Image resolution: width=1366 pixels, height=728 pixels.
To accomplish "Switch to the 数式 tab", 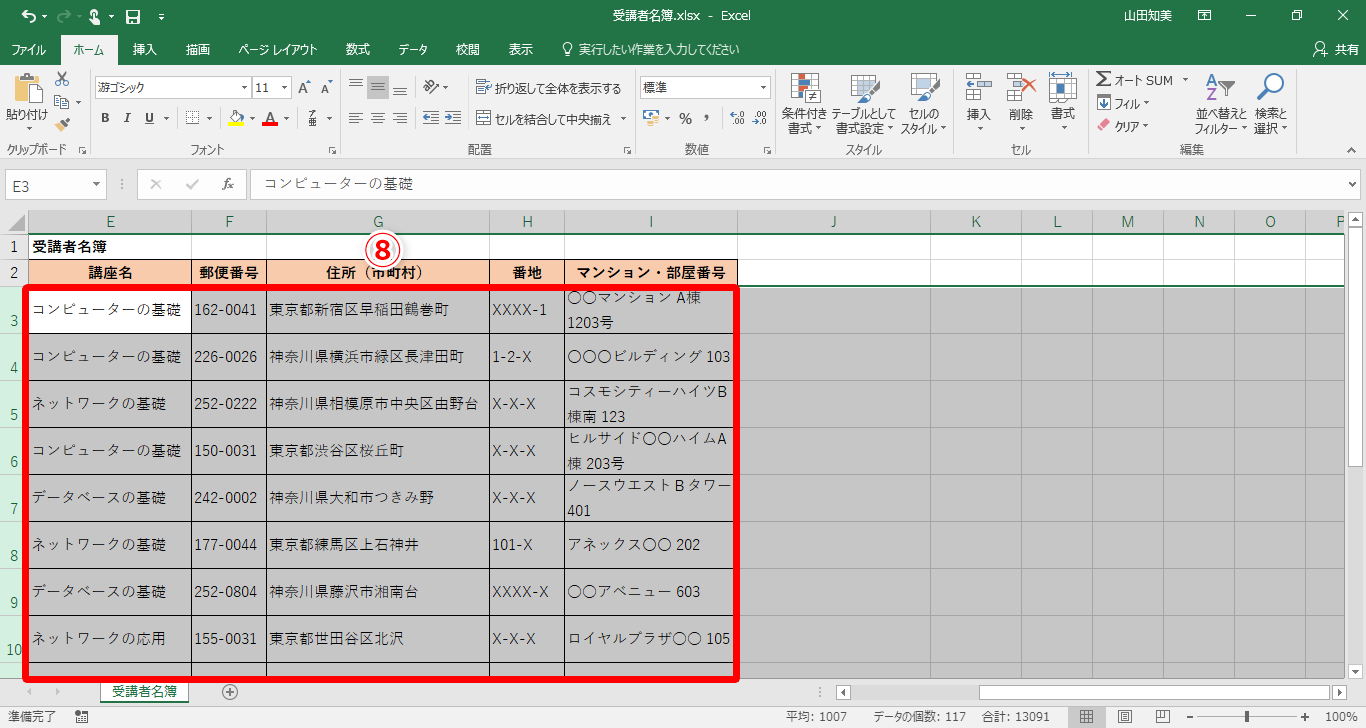I will [358, 49].
